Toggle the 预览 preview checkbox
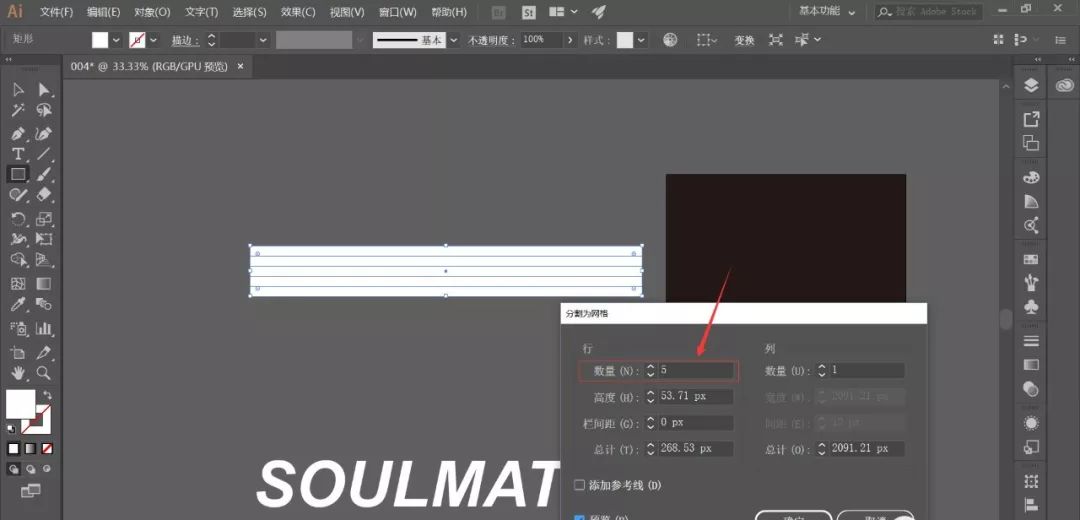Image resolution: width=1080 pixels, height=520 pixels. click(580, 517)
